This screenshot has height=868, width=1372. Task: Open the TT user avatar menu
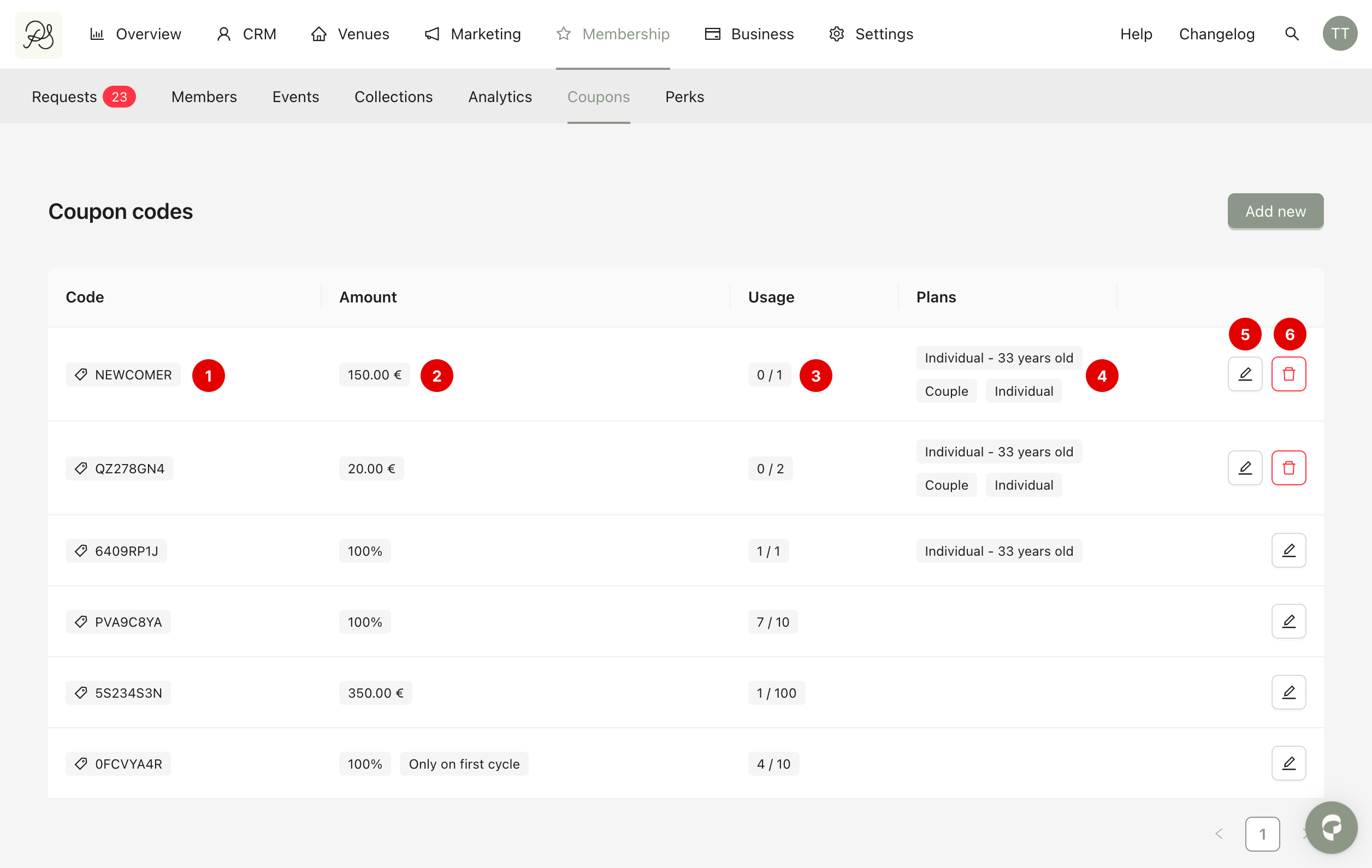[1340, 34]
